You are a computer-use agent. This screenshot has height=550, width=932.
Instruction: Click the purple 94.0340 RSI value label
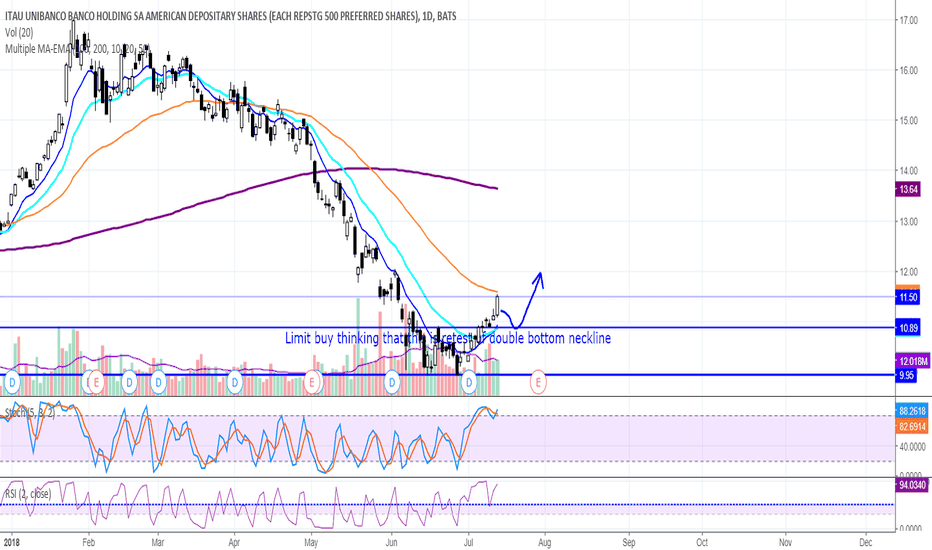(912, 485)
